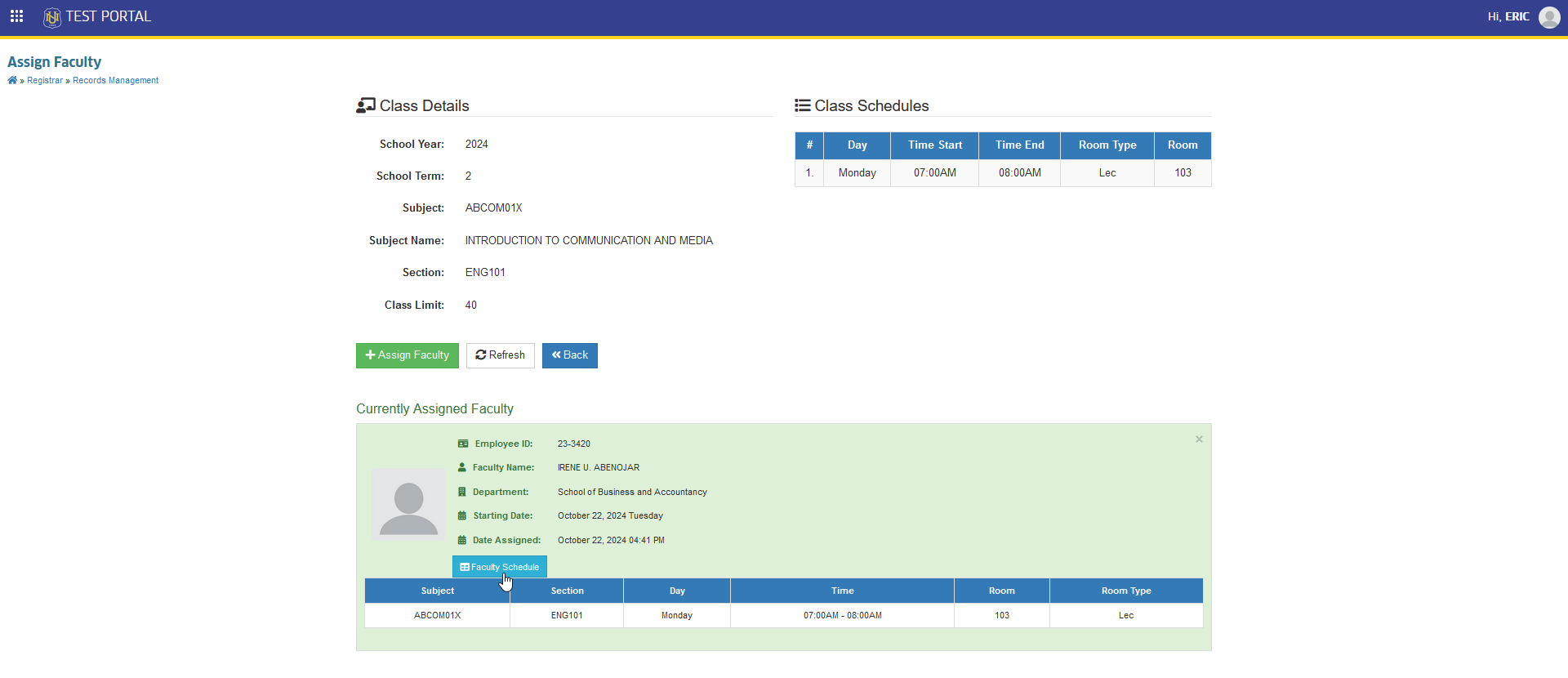Viewport: 1568px width, 678px height.
Task: Click the Test Portal shield logo
Action: point(52,17)
